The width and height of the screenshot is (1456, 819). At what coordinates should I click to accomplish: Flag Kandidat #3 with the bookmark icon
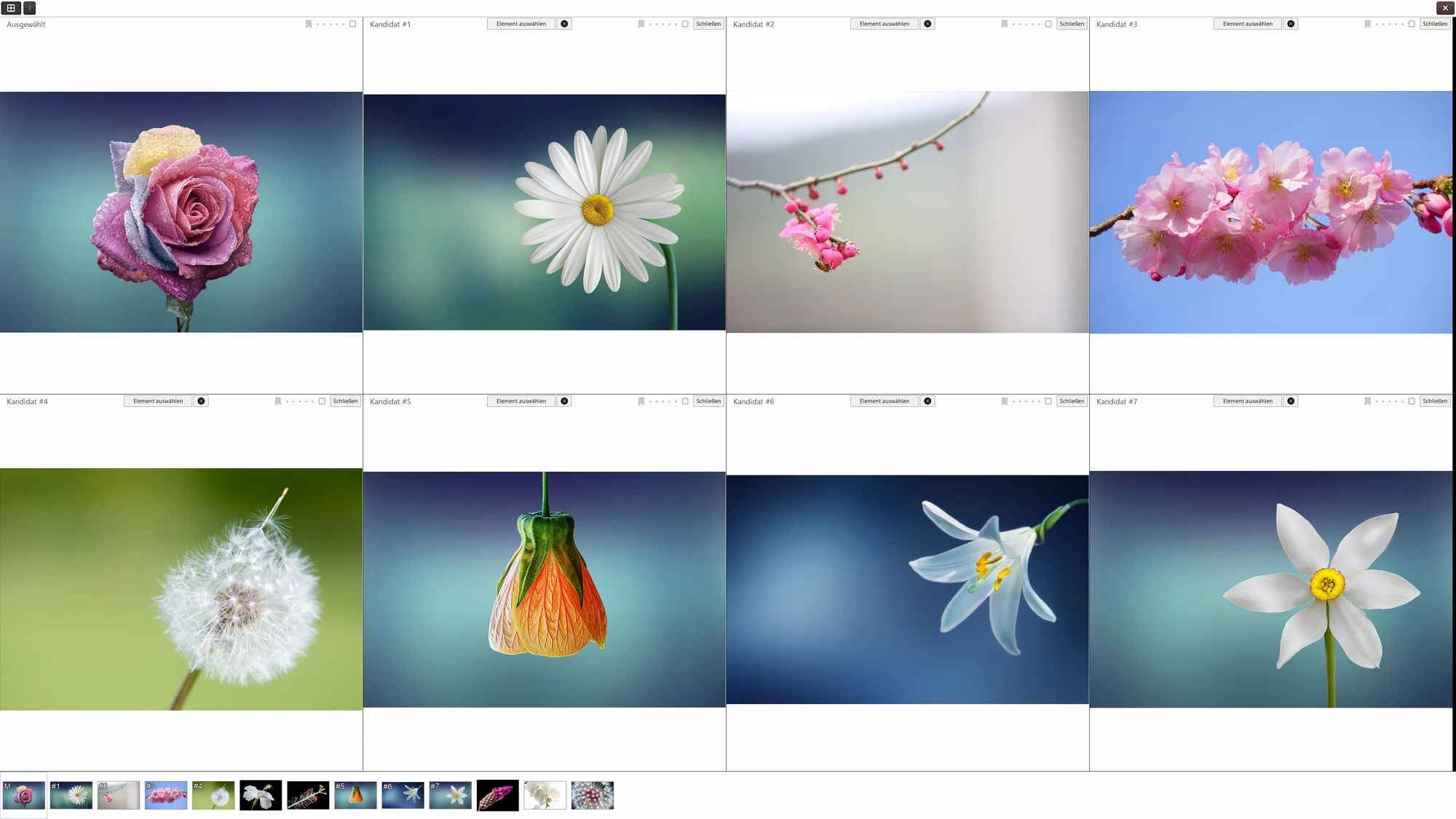[x=1368, y=24]
